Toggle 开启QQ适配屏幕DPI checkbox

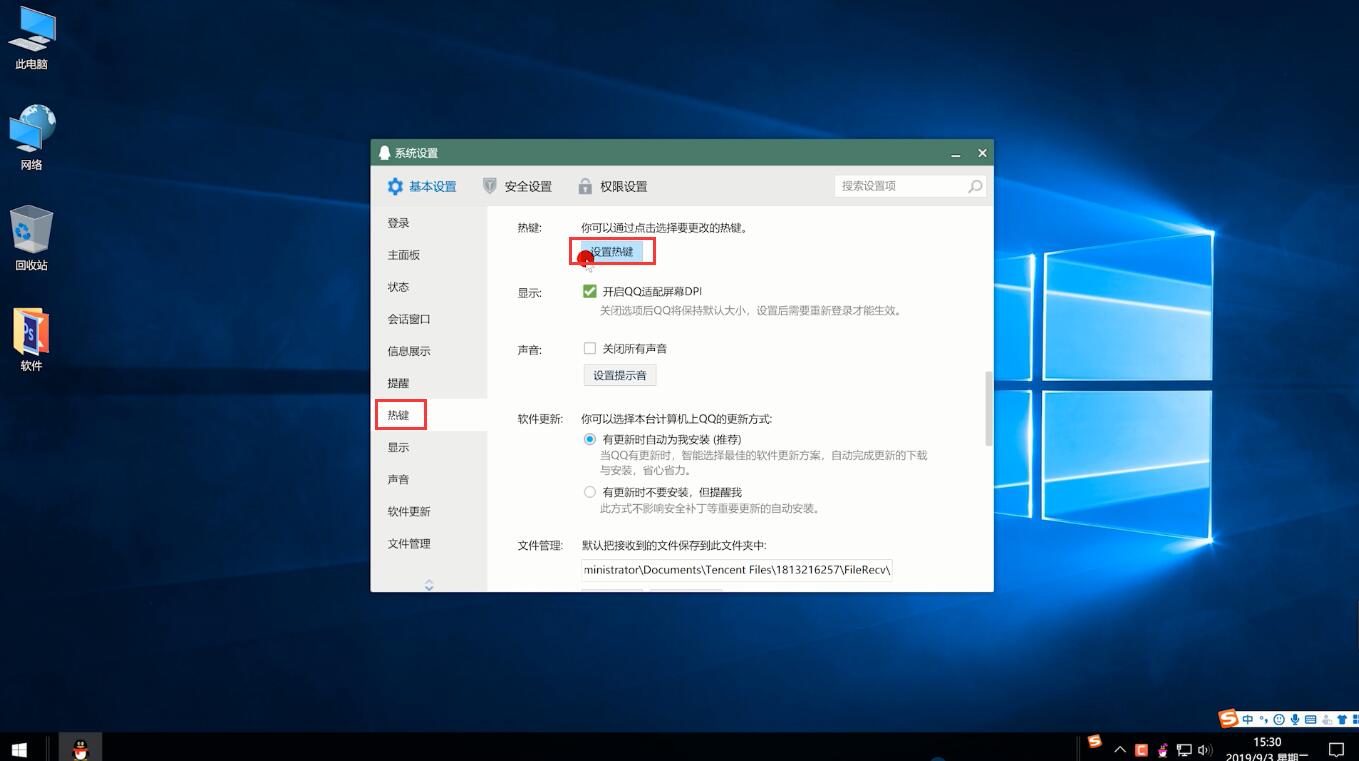pyautogui.click(x=590, y=291)
